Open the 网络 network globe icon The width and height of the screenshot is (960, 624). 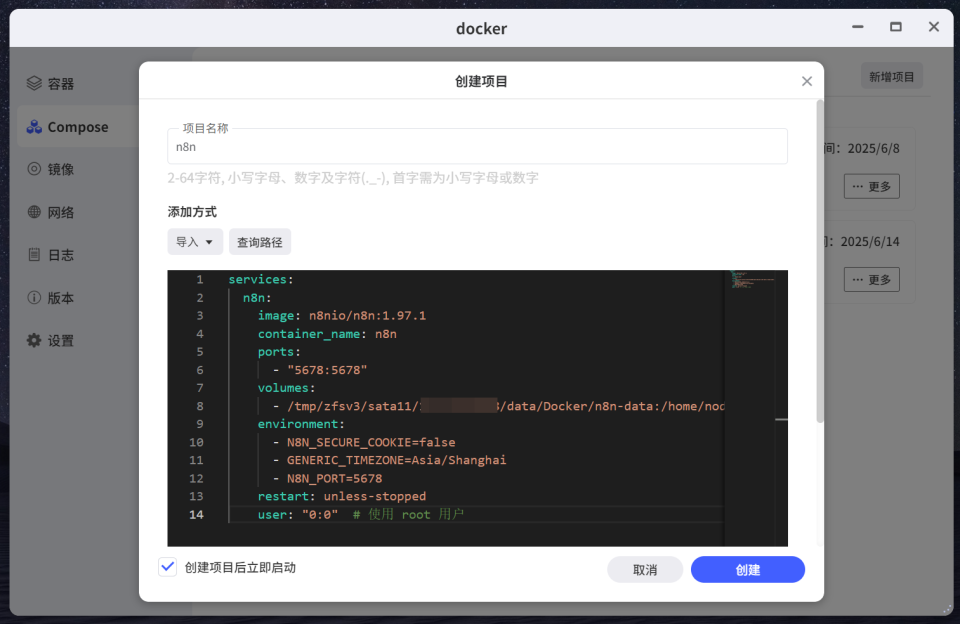tap(34, 212)
